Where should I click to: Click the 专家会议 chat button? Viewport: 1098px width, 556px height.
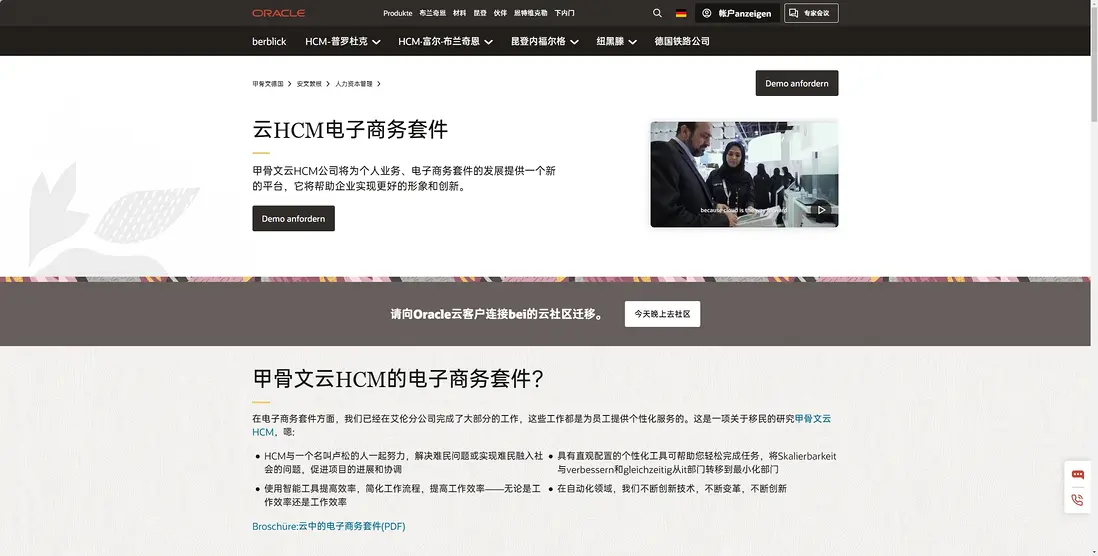[x=811, y=13]
